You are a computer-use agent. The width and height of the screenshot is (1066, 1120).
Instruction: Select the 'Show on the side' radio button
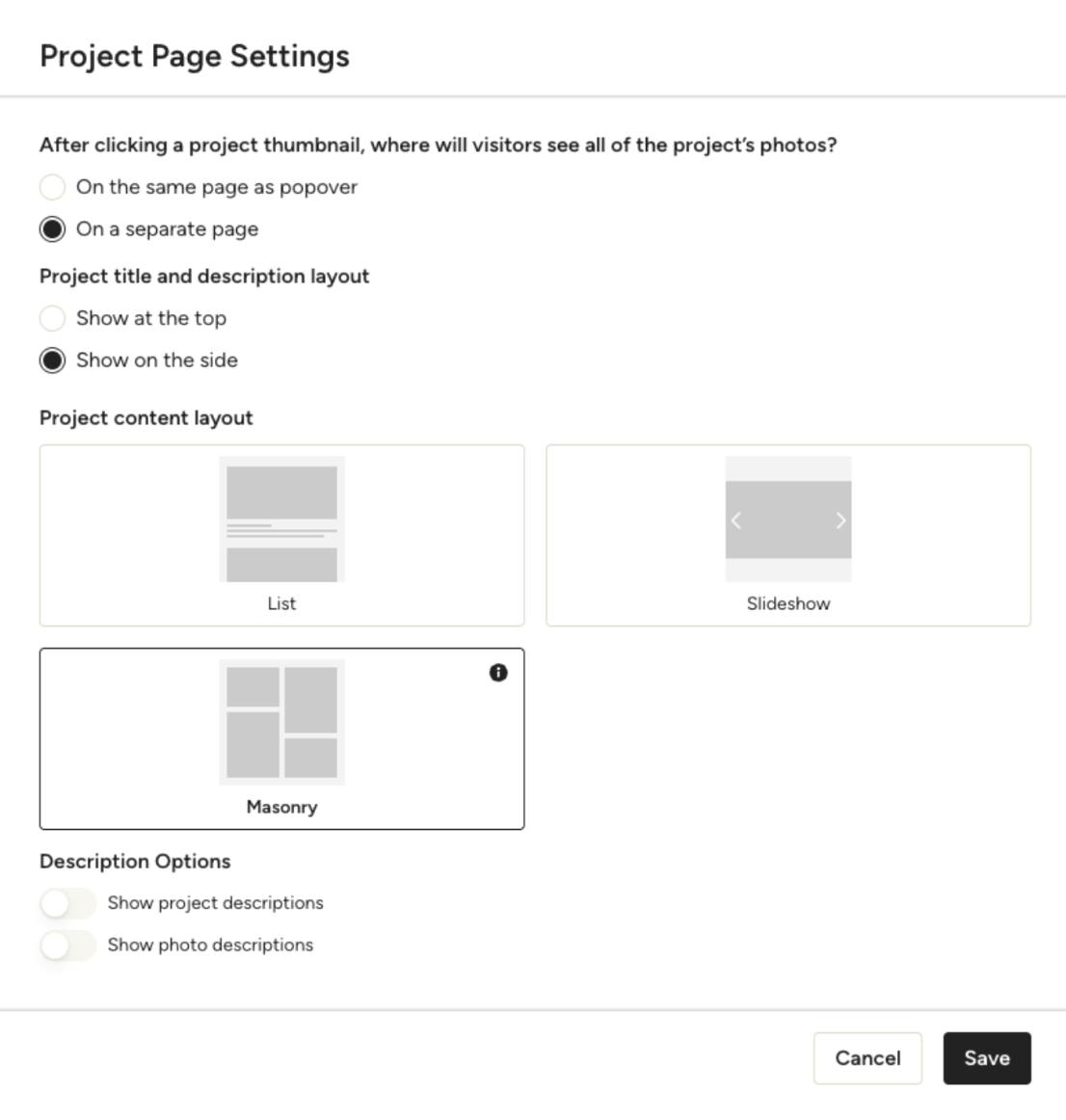pos(52,360)
